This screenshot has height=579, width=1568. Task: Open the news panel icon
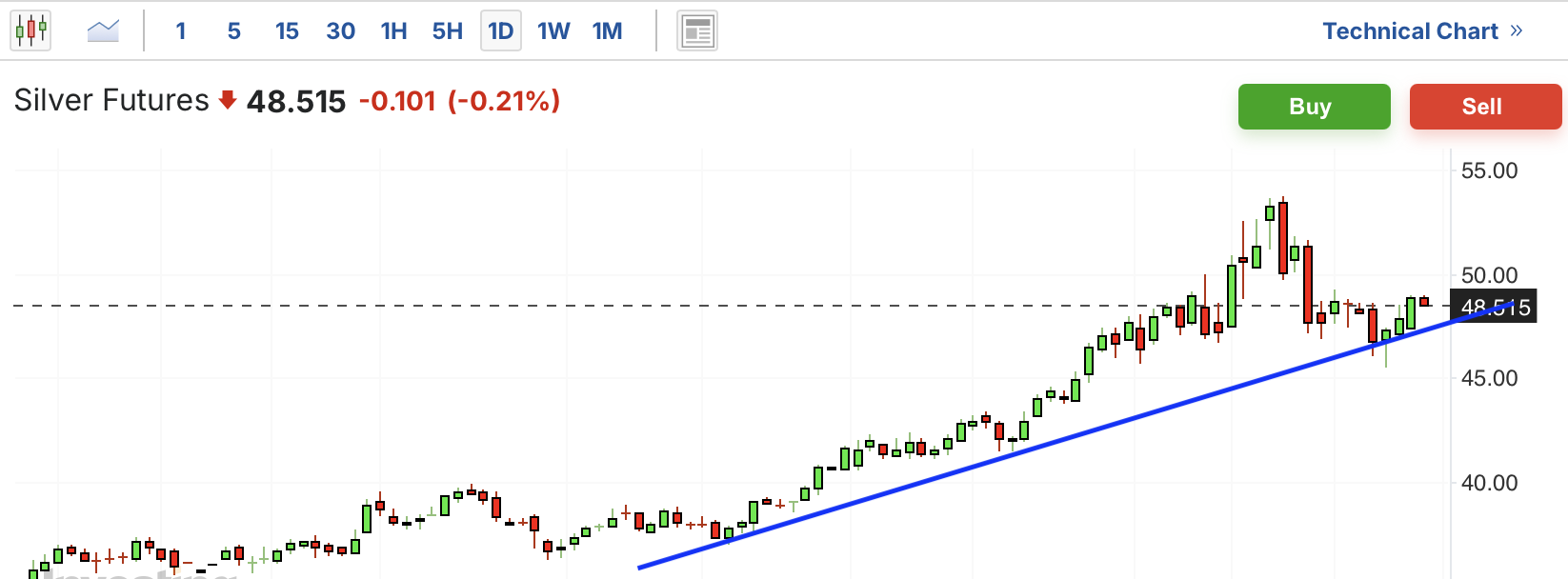[697, 31]
